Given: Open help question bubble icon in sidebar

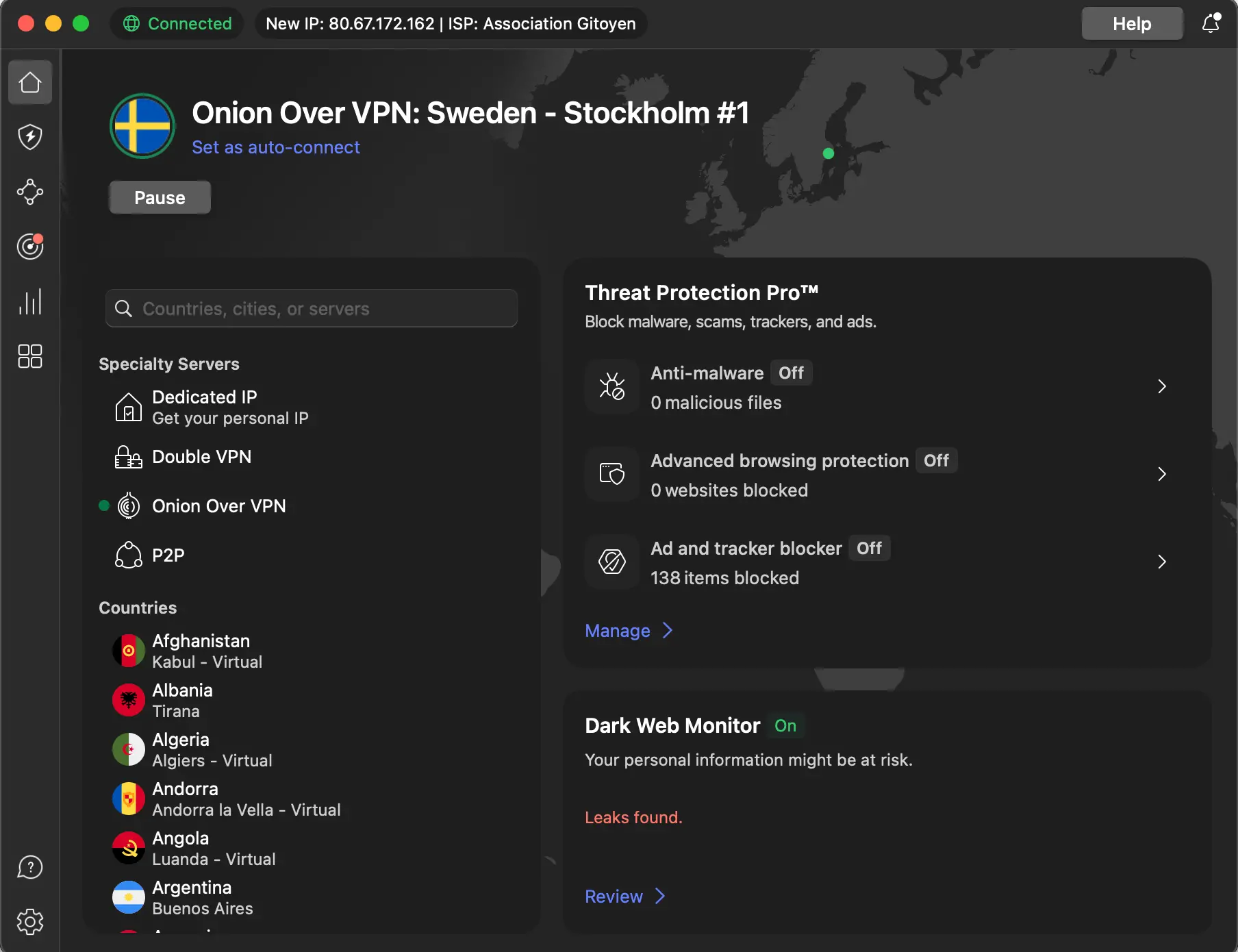Looking at the screenshot, I should (x=30, y=867).
